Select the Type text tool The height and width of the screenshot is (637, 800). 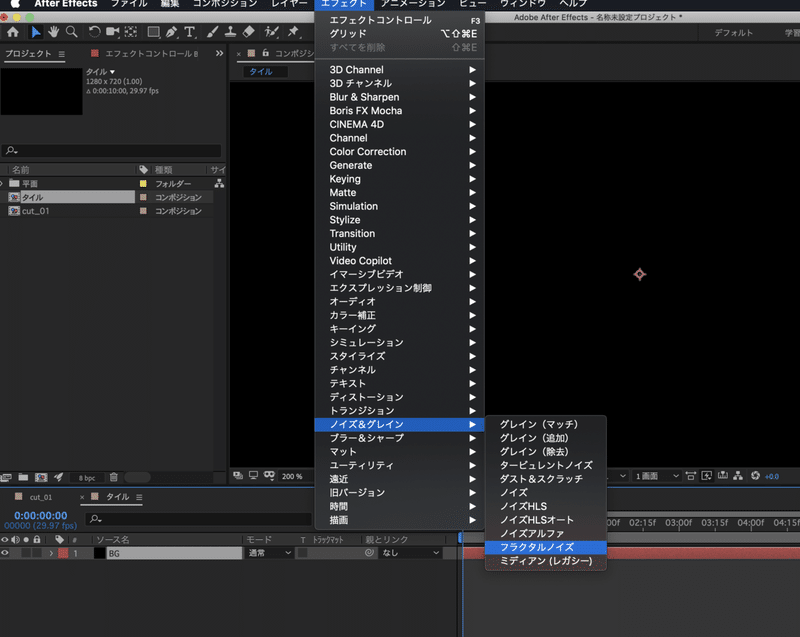pyautogui.click(x=190, y=32)
